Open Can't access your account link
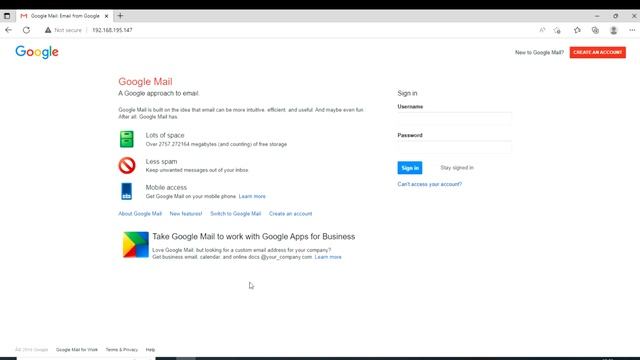This screenshot has width=640, height=360. [430, 184]
